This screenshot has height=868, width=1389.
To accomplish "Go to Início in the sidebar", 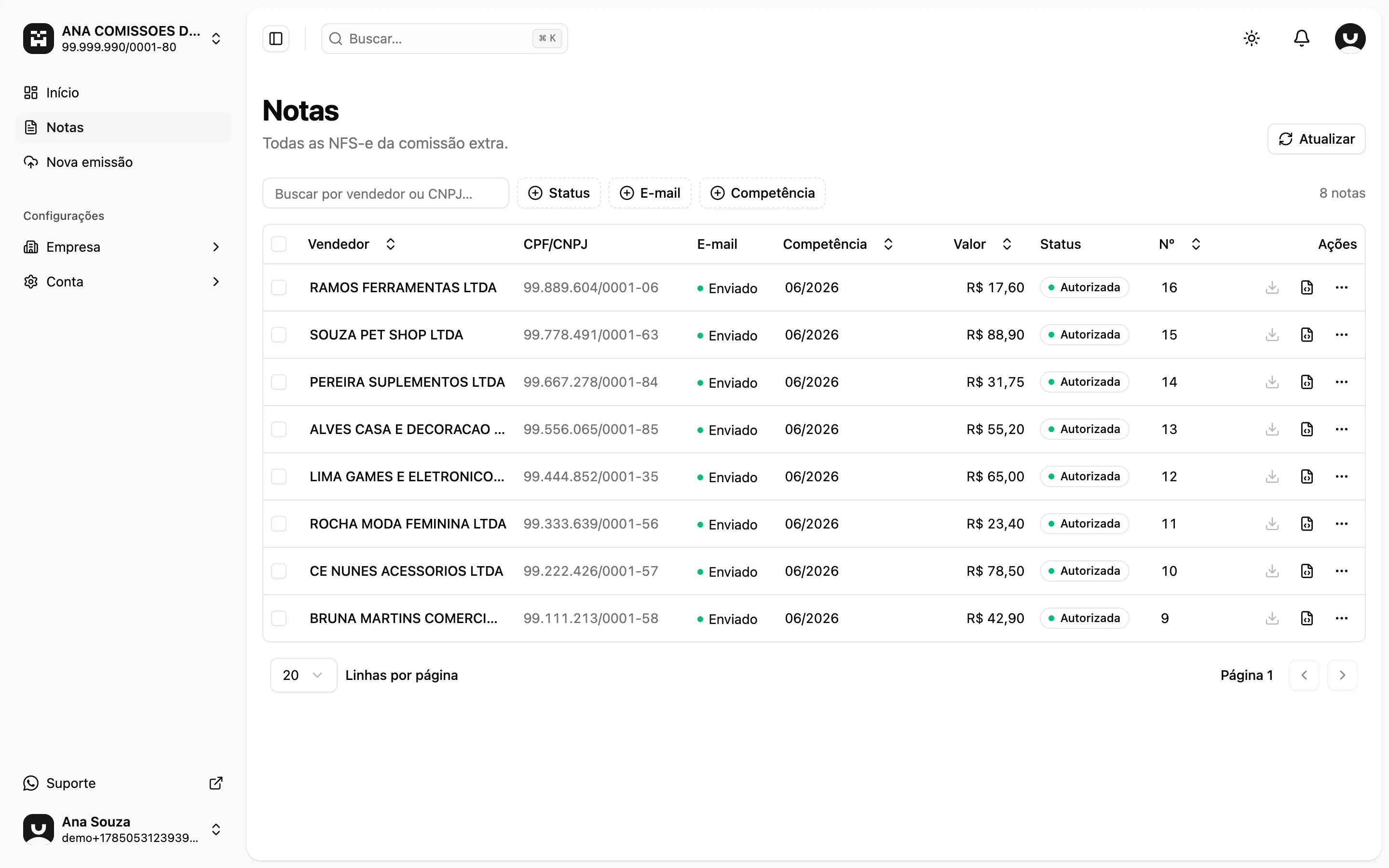I will click(x=123, y=93).
